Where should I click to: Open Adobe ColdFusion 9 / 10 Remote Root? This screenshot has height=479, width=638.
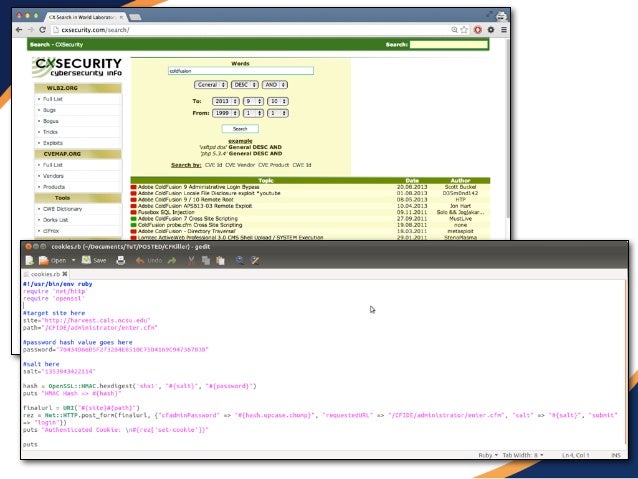point(186,200)
